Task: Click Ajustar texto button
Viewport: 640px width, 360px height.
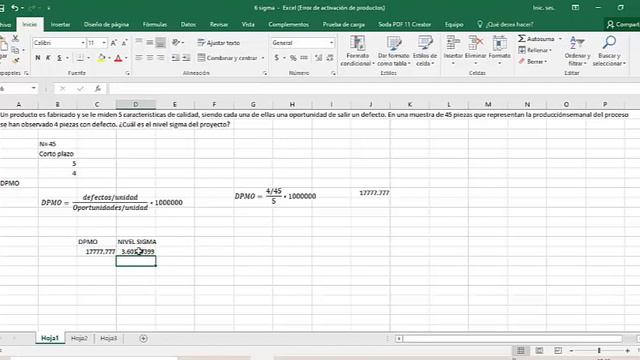Action: [x=219, y=43]
